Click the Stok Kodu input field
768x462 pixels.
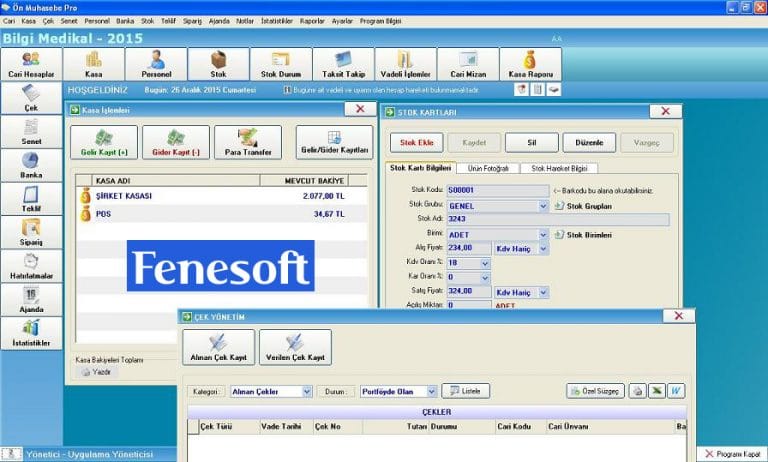click(x=497, y=190)
